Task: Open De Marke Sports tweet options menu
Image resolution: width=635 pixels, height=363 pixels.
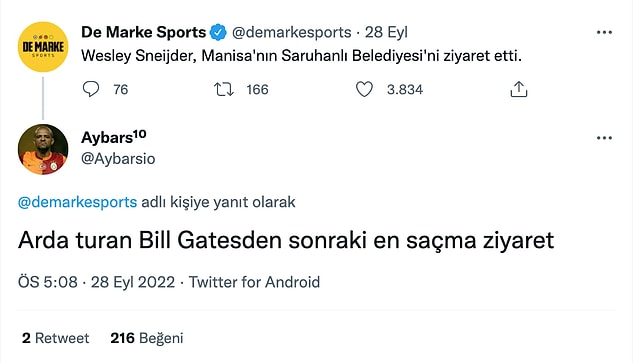Action: 604,32
